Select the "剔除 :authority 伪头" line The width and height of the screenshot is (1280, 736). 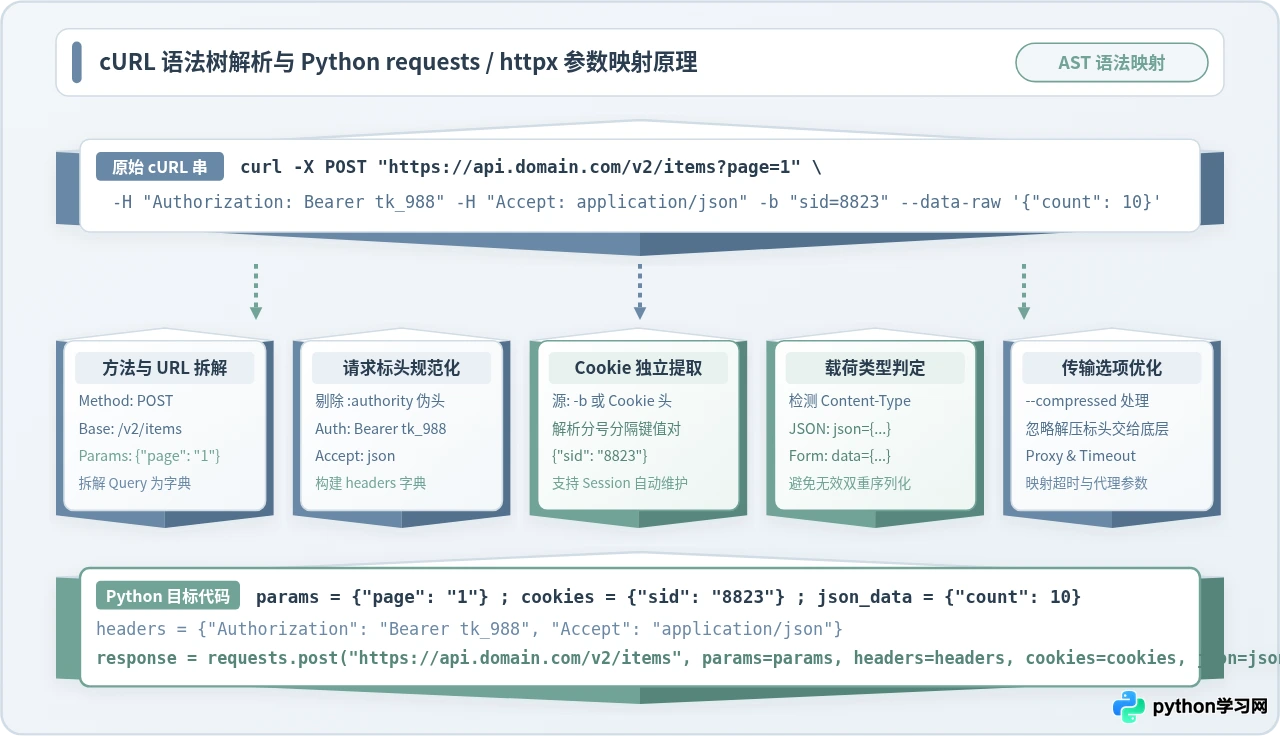[380, 401]
